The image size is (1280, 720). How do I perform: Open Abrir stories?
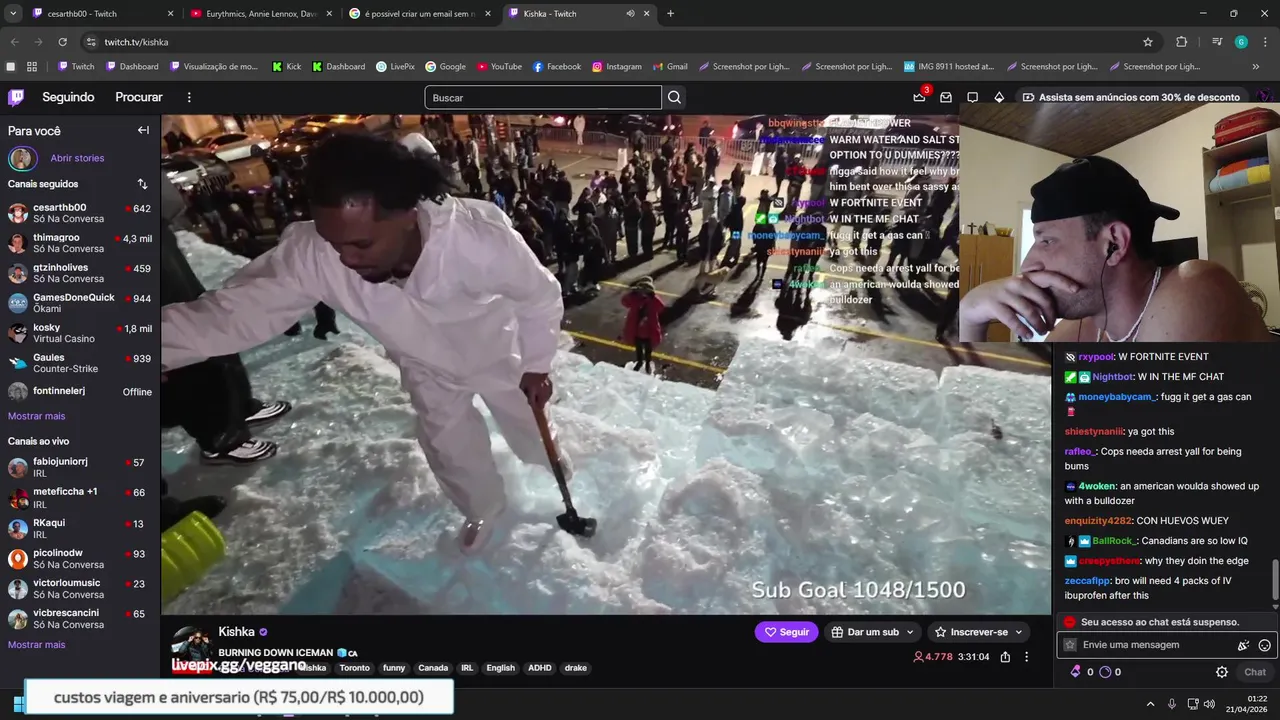coord(77,158)
